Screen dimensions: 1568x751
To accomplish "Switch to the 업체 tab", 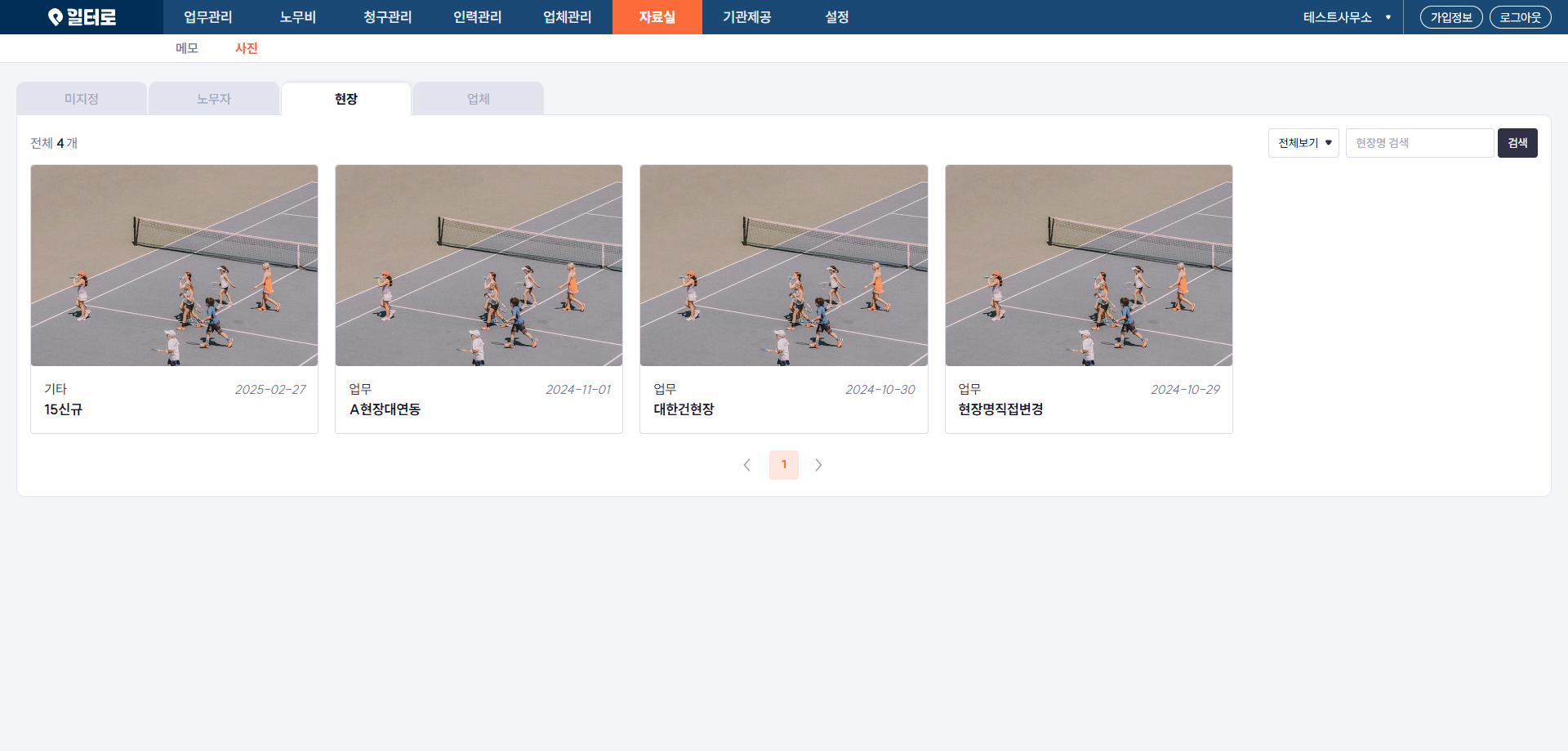I will (479, 99).
